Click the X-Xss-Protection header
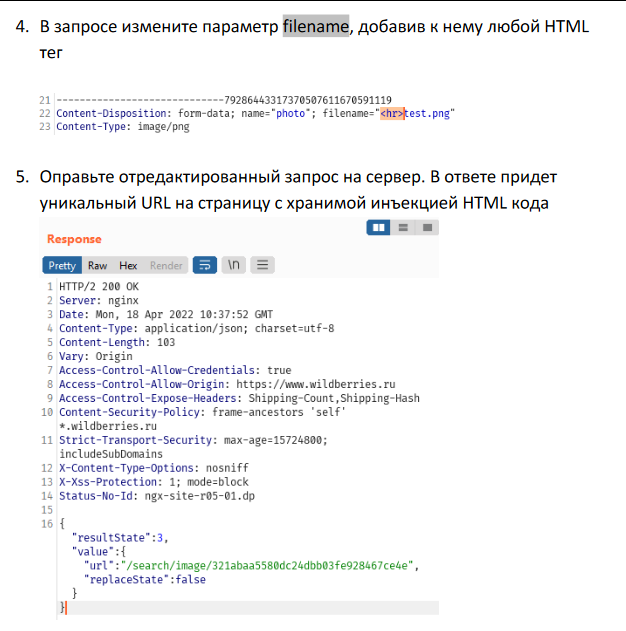The image size is (626, 631). (x=154, y=482)
